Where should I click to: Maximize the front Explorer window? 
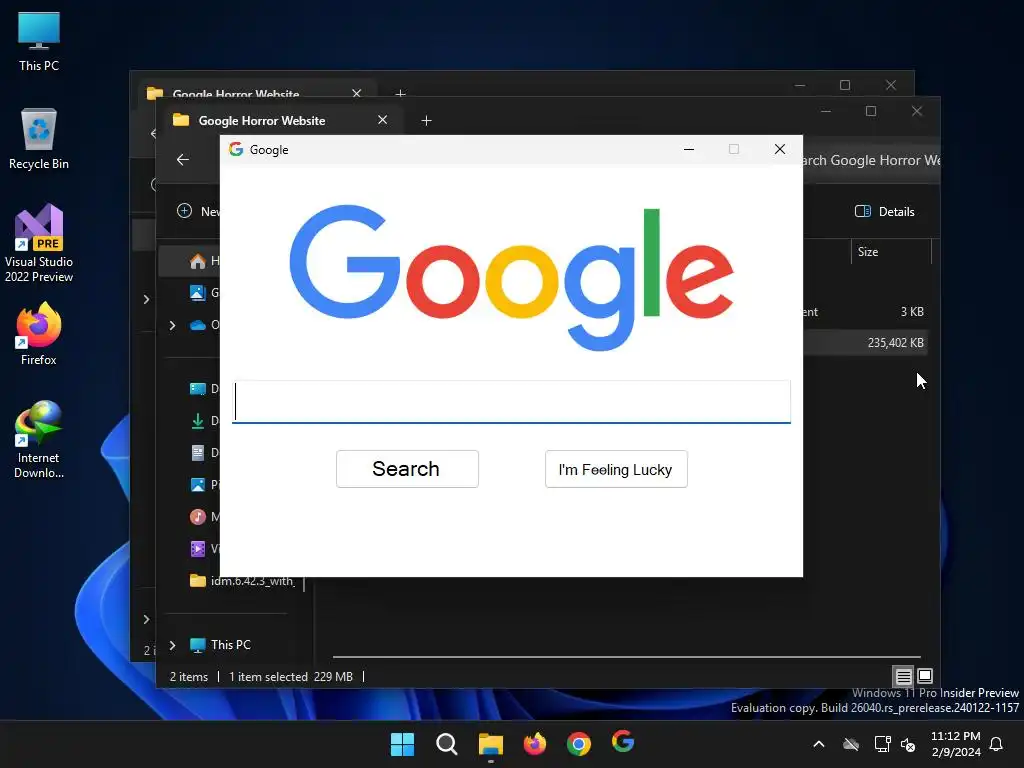[x=871, y=111]
